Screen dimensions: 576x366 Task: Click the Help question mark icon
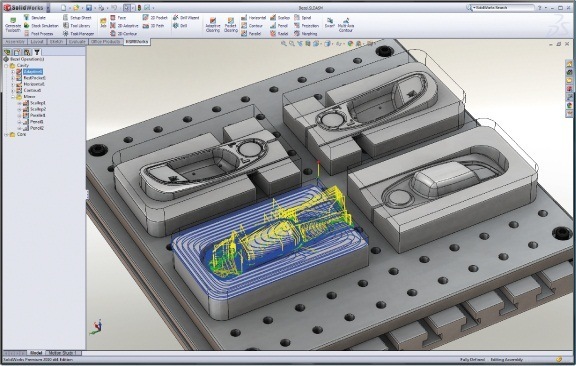(540, 7)
